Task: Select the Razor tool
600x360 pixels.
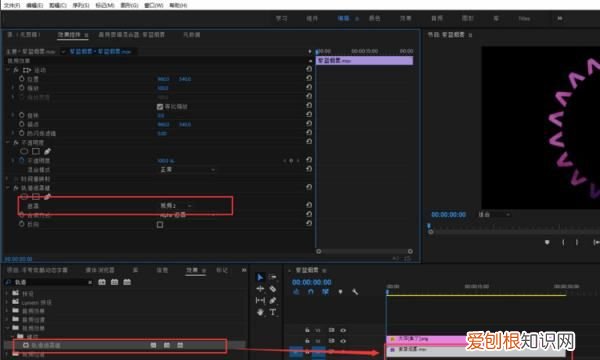Action: (272, 289)
